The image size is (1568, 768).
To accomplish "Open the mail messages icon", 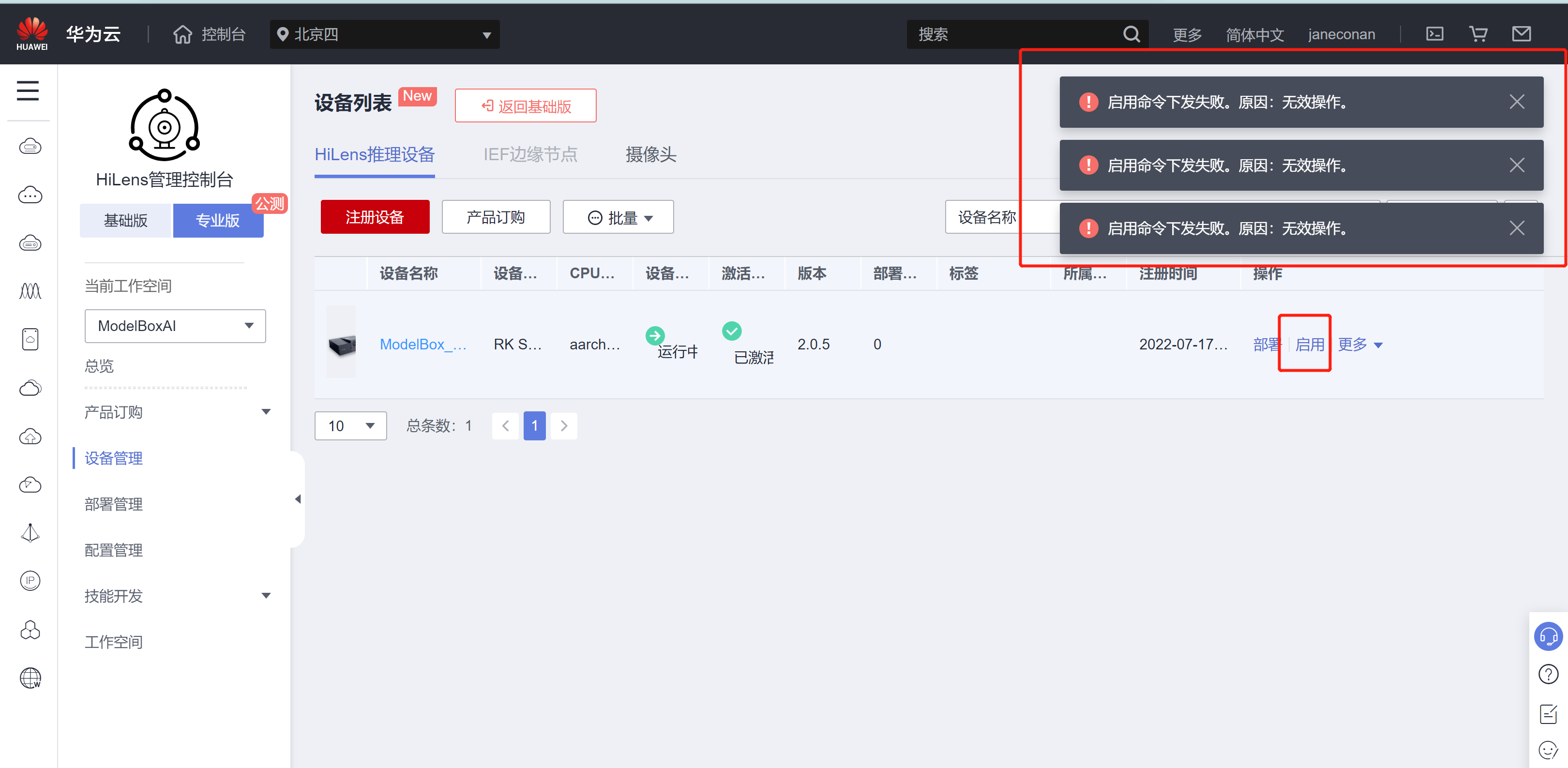I will (x=1521, y=34).
